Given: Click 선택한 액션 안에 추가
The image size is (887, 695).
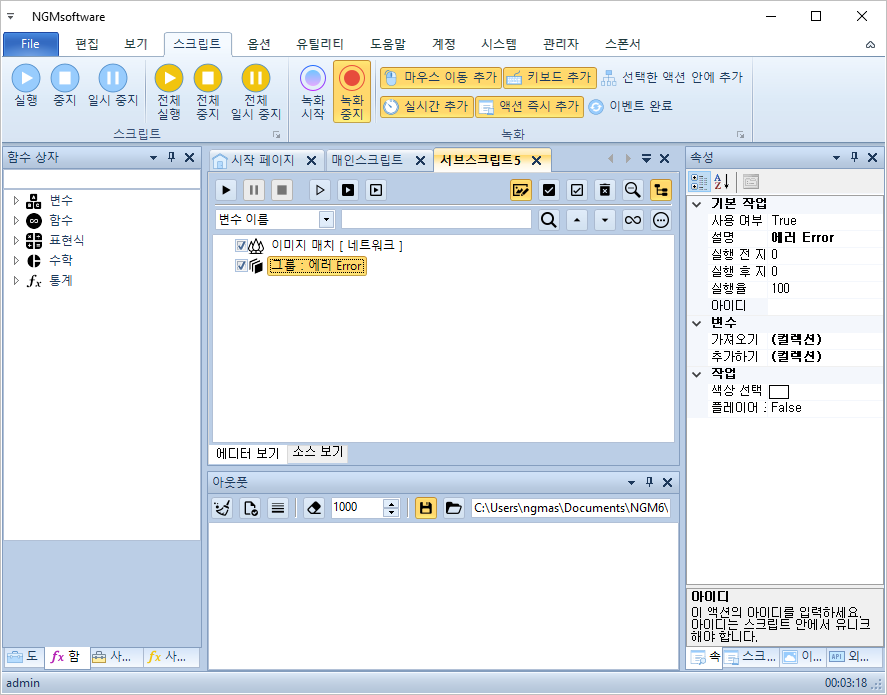Looking at the screenshot, I should tap(672, 77).
